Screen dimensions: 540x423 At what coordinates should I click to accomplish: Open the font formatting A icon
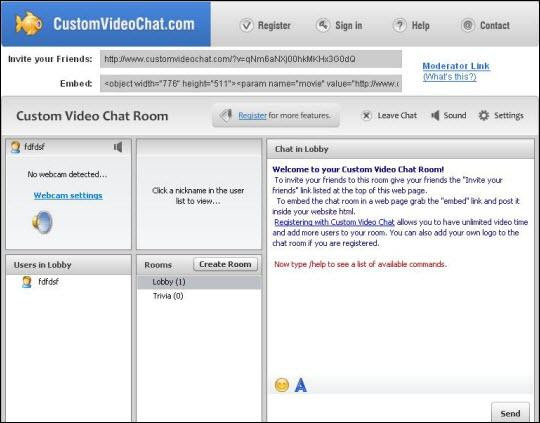(301, 385)
